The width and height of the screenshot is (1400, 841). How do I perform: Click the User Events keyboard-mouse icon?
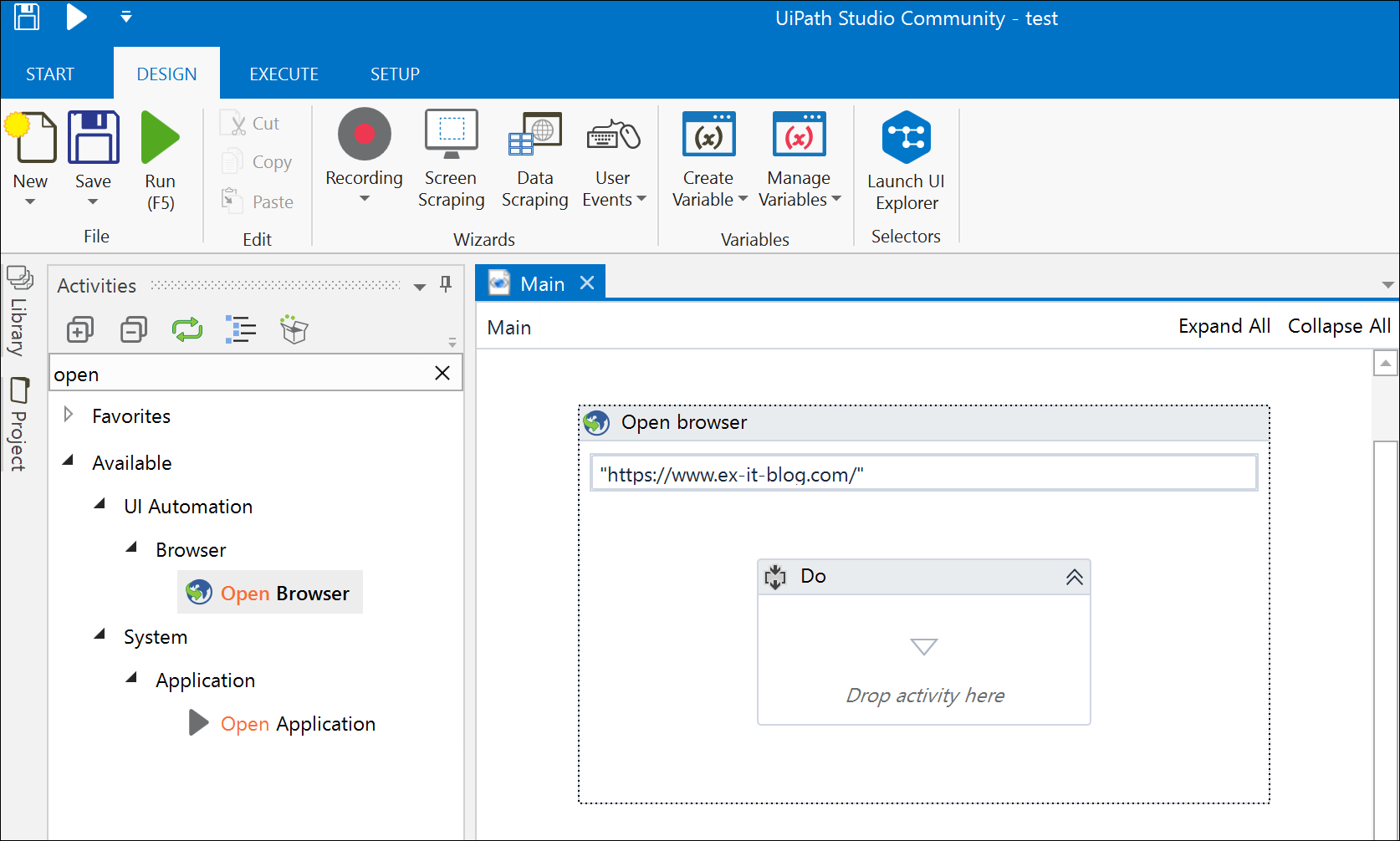coord(614,134)
